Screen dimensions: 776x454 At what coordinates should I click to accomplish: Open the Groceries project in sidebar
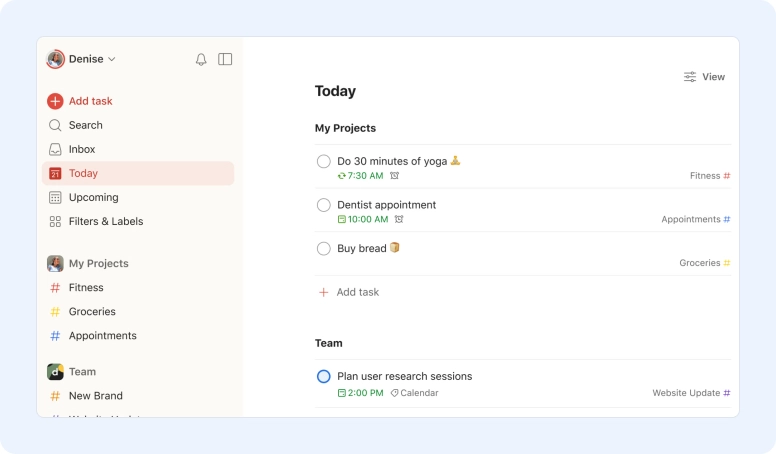(92, 311)
